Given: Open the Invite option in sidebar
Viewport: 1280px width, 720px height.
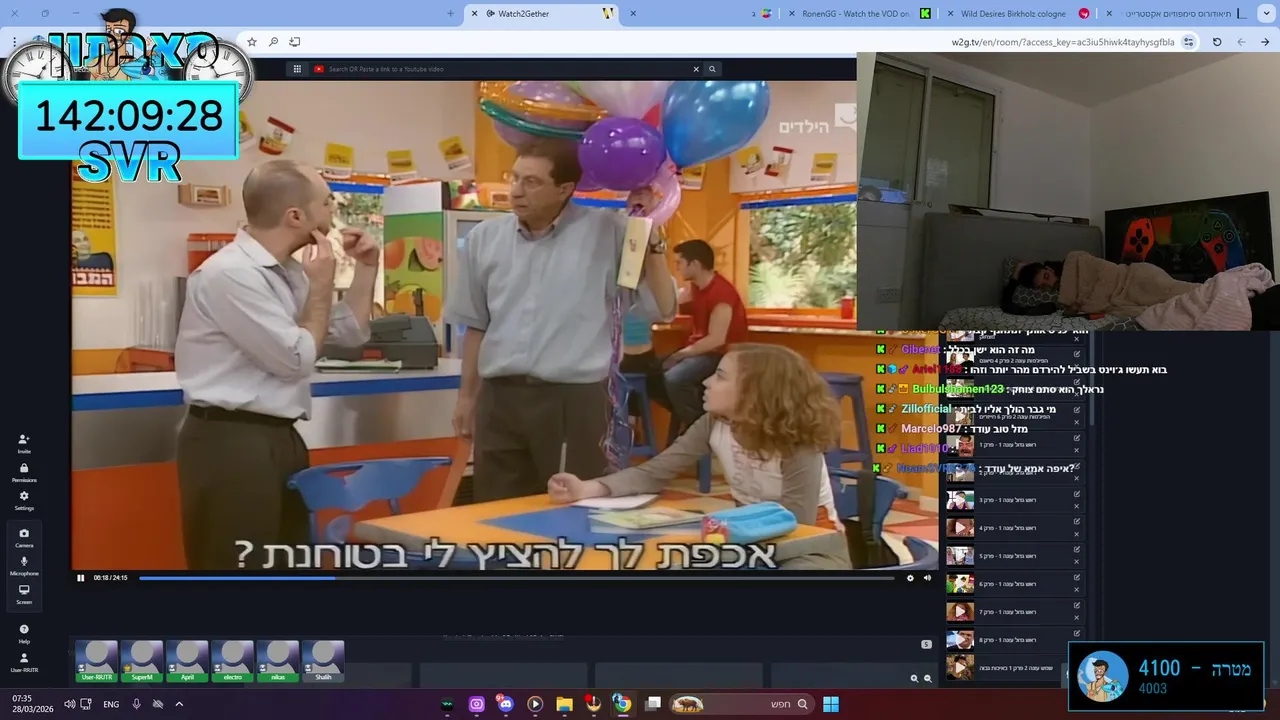Looking at the screenshot, I should (x=24, y=443).
